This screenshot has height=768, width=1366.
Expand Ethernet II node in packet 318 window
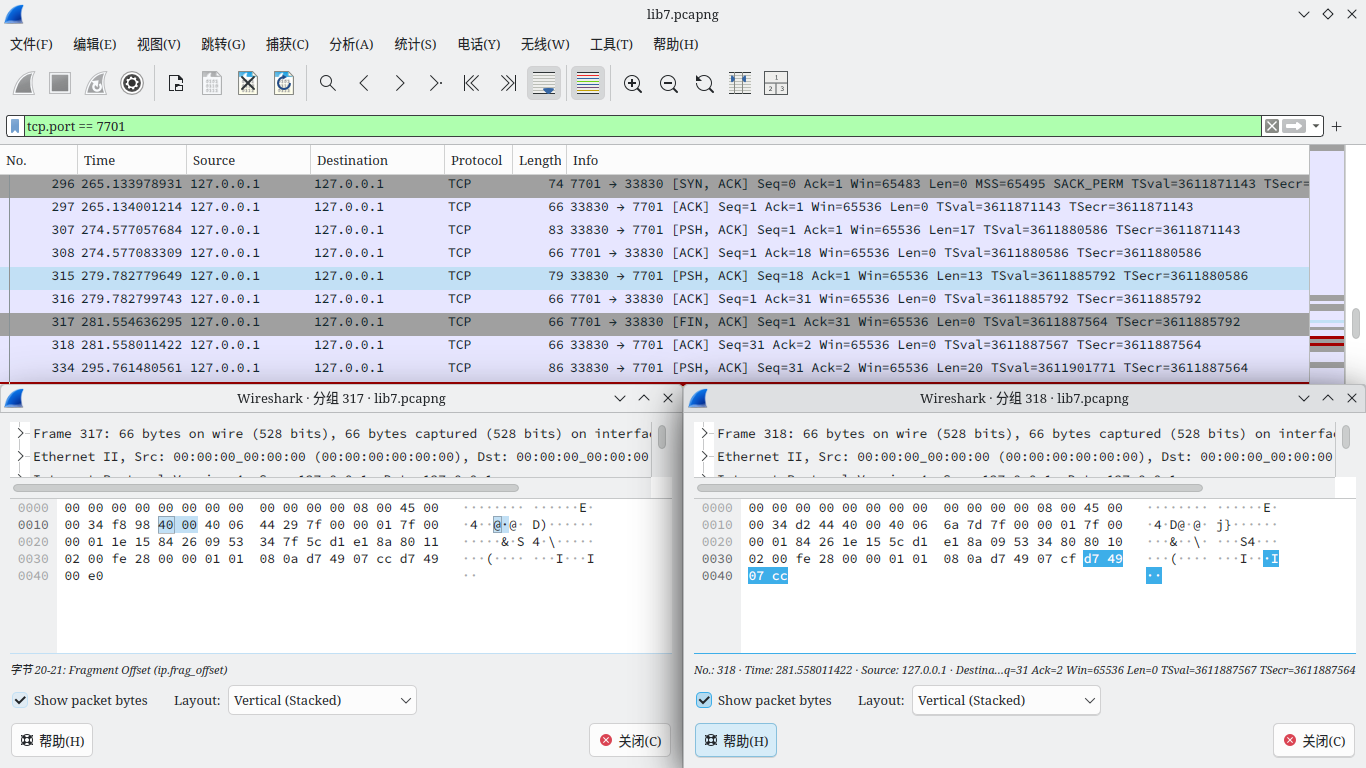coord(705,457)
